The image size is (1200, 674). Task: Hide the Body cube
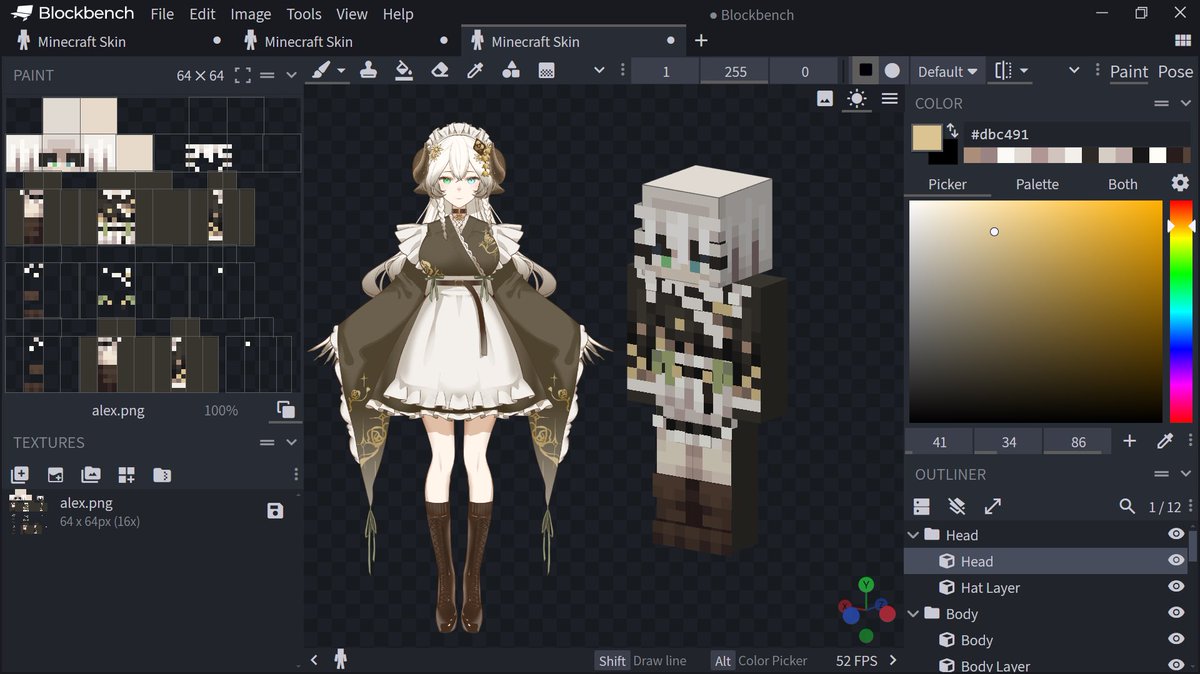1176,639
